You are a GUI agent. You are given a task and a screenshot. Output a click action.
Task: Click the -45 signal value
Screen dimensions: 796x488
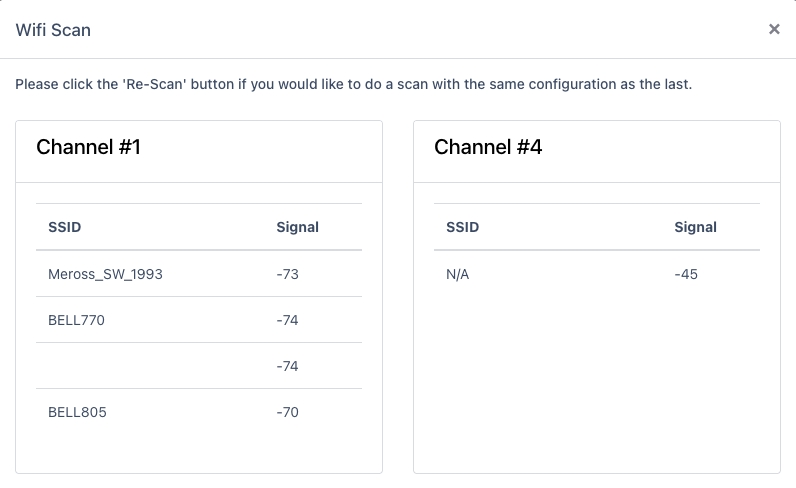(x=685, y=274)
